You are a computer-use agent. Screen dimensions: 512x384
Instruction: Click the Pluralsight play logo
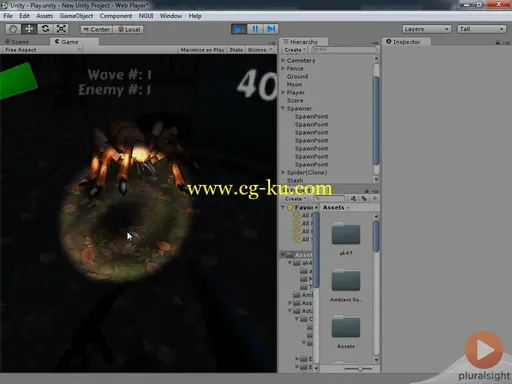pyautogui.click(x=484, y=350)
